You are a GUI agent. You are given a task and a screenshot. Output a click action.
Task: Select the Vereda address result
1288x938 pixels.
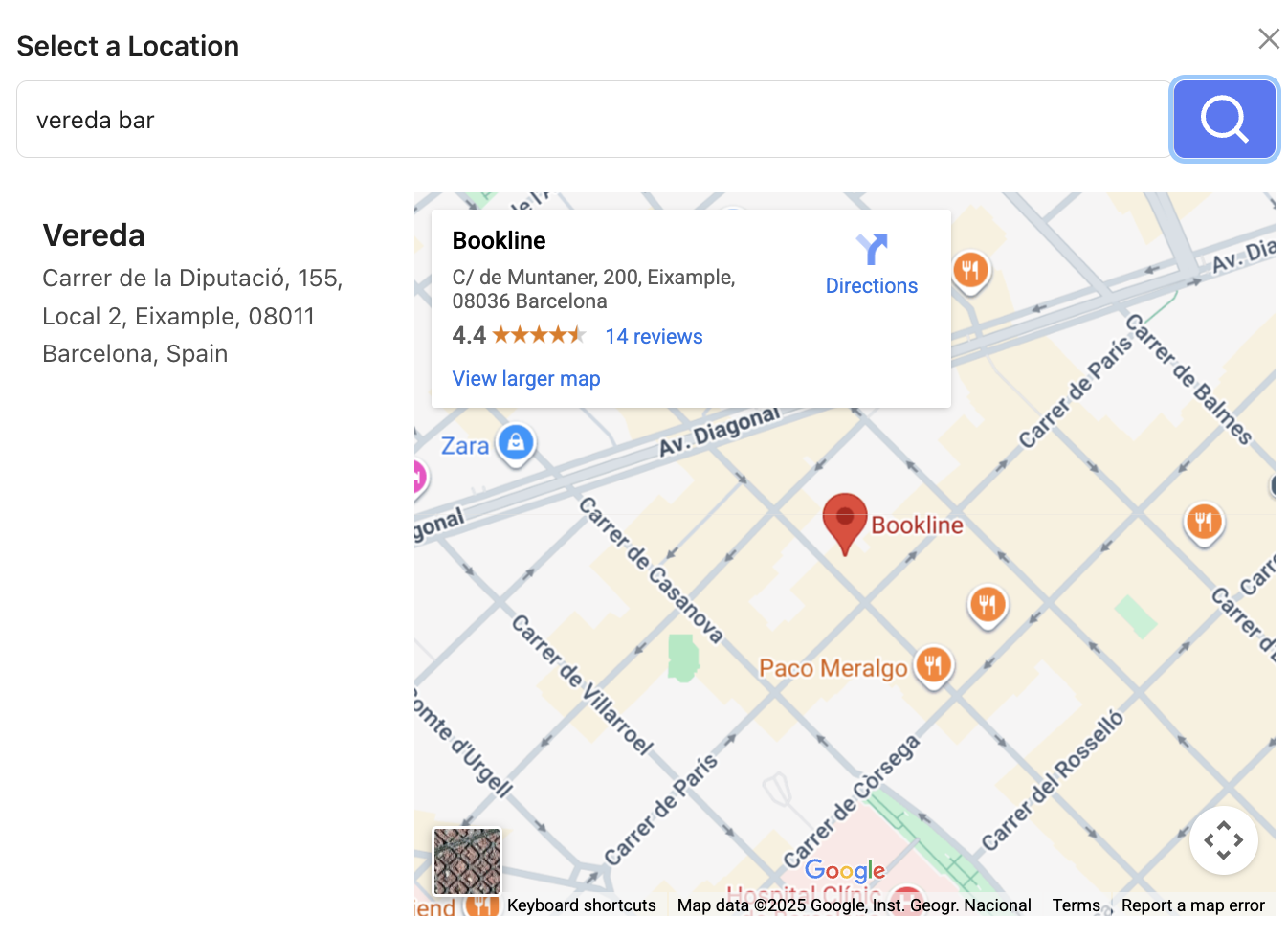[x=191, y=294]
